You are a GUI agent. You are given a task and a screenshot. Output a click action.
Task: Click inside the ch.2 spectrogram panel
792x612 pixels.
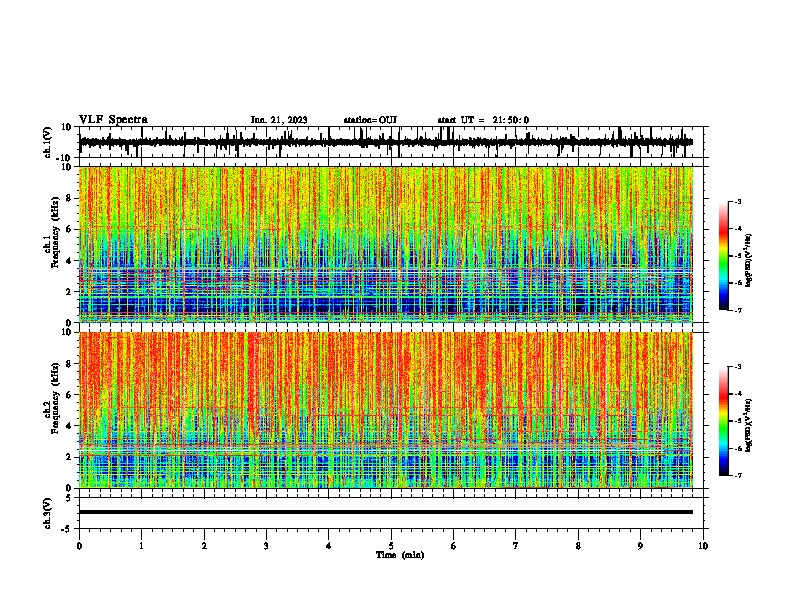tap(386, 410)
